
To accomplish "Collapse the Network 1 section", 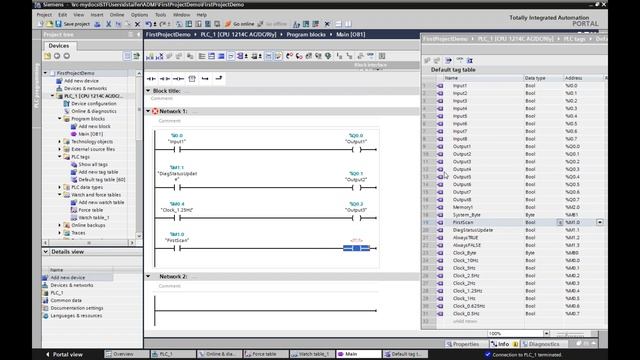I will tap(148, 111).
